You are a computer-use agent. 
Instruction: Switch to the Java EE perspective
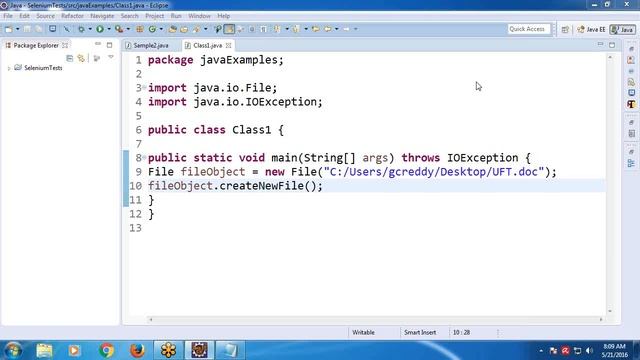(x=591, y=29)
